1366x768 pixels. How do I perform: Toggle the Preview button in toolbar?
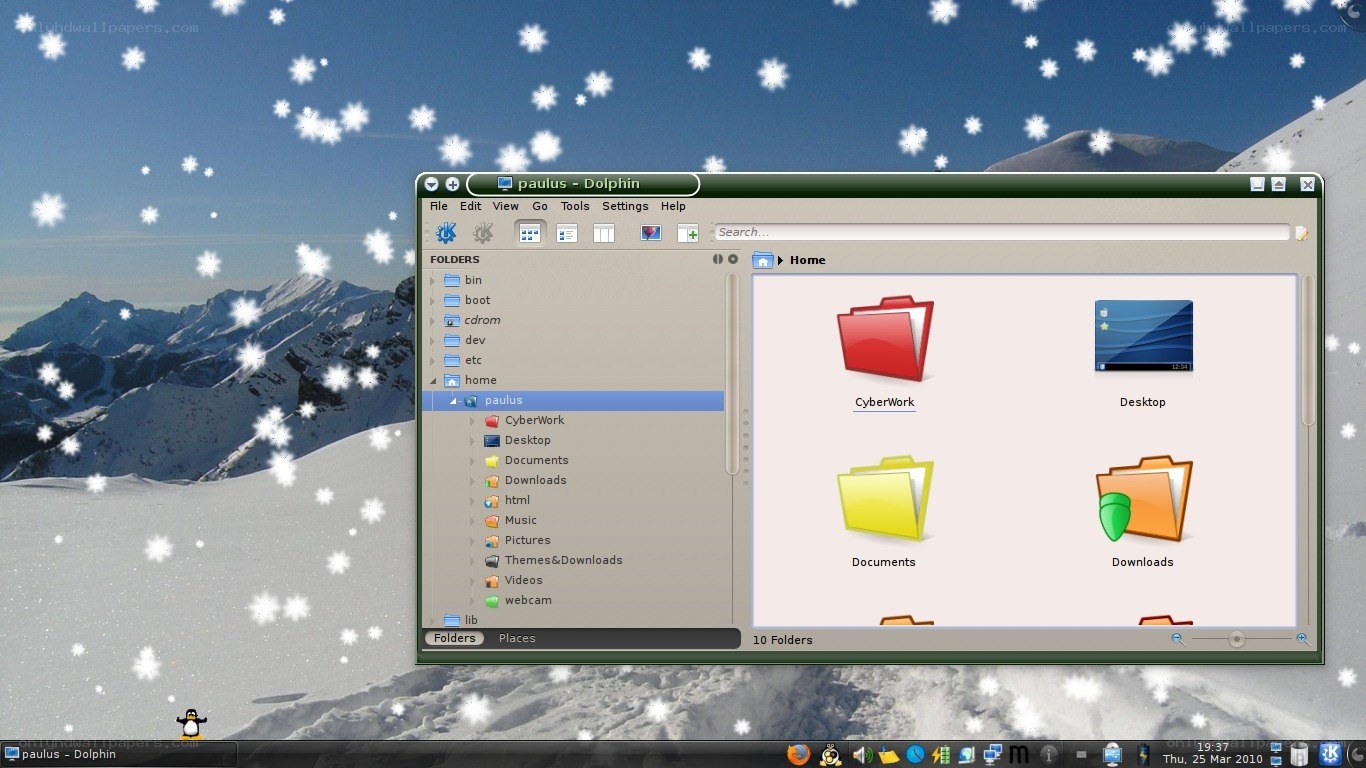(x=651, y=233)
